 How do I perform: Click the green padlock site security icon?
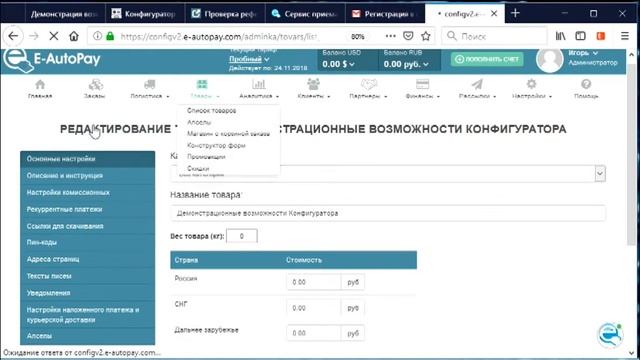[110, 36]
